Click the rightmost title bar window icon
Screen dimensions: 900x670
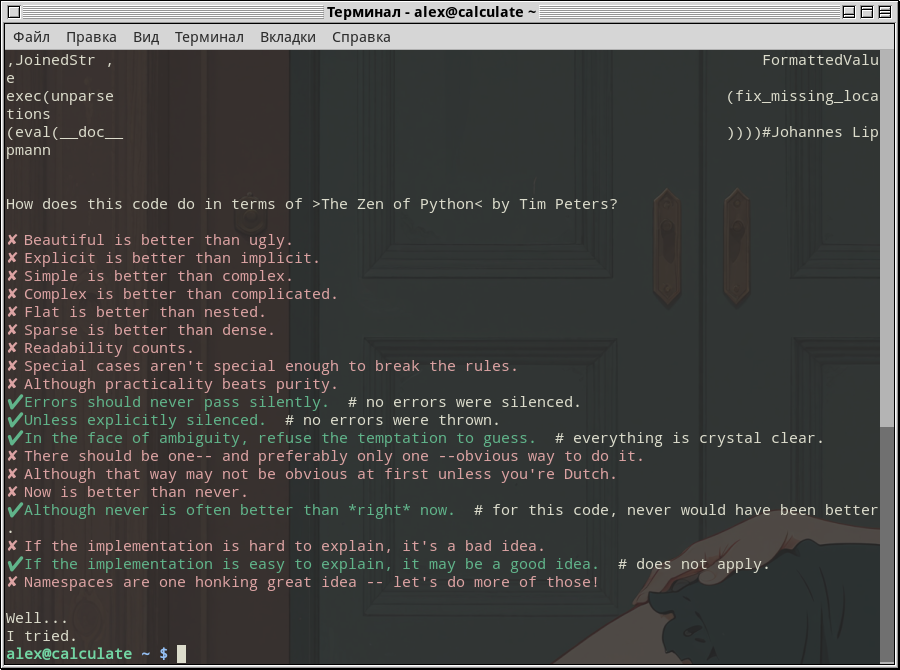coord(885,12)
